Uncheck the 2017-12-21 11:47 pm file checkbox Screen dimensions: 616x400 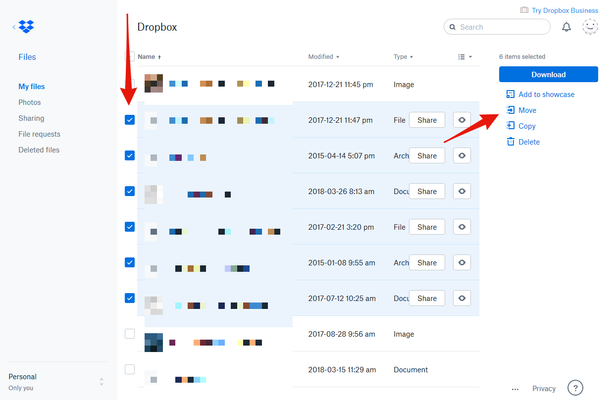click(129, 120)
